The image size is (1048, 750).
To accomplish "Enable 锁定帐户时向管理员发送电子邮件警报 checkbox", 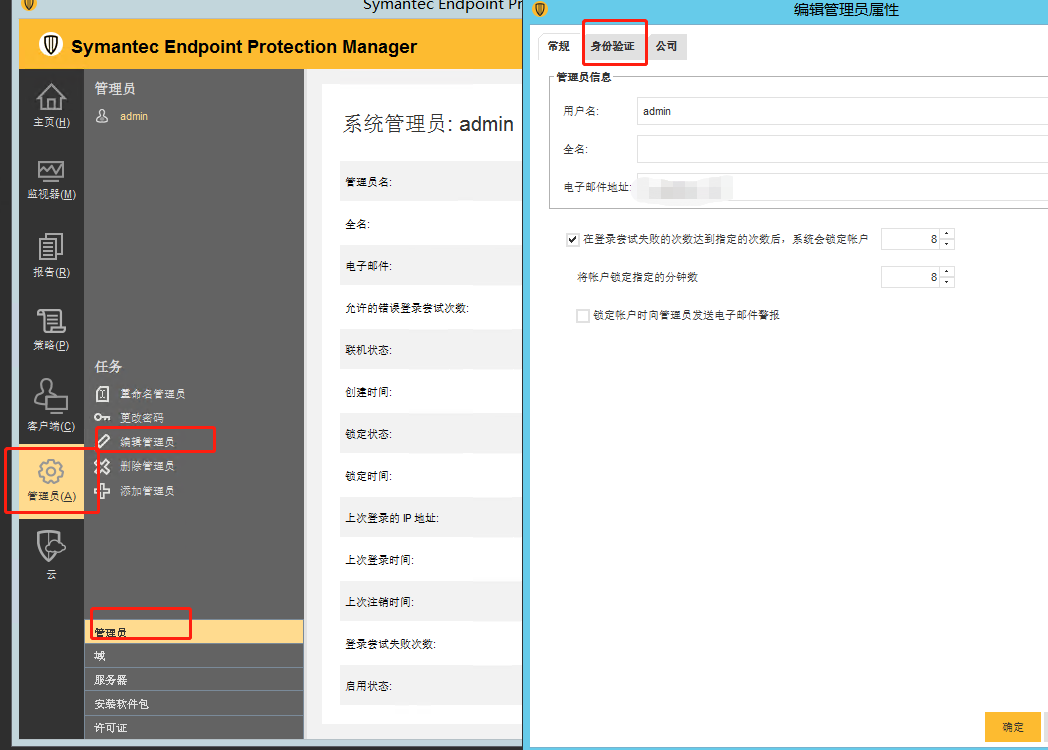I will (x=583, y=316).
